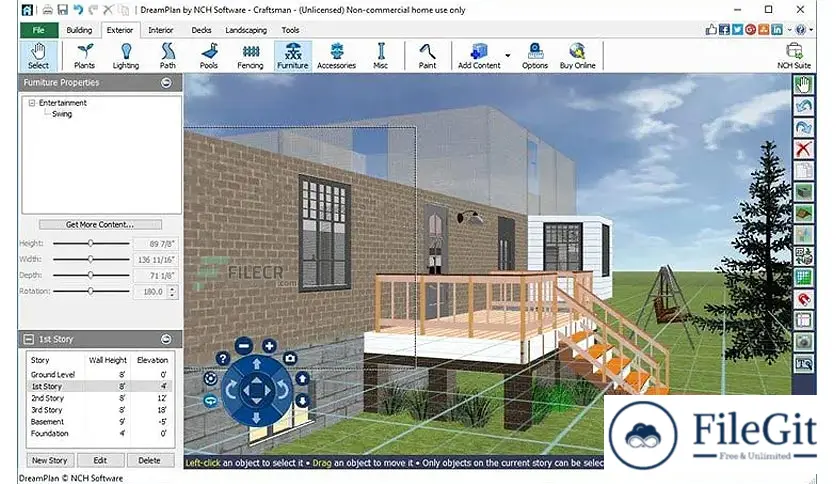Click the Misc tool
This screenshot has height=484, width=836.
click(381, 56)
